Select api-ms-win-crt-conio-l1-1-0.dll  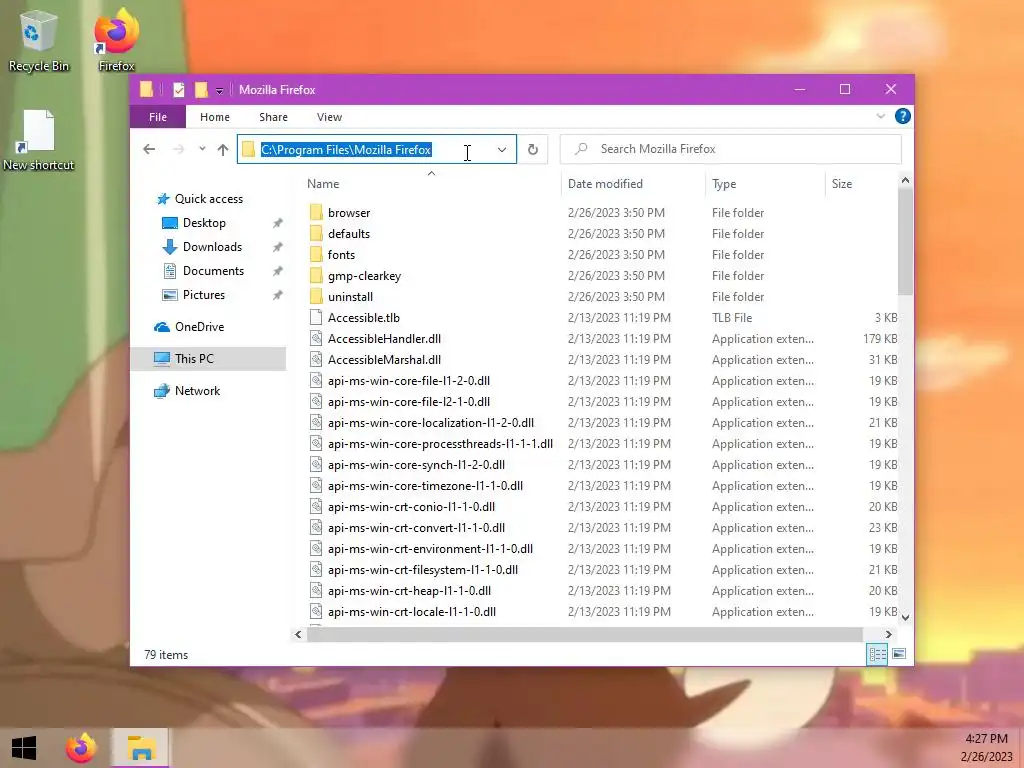(411, 507)
